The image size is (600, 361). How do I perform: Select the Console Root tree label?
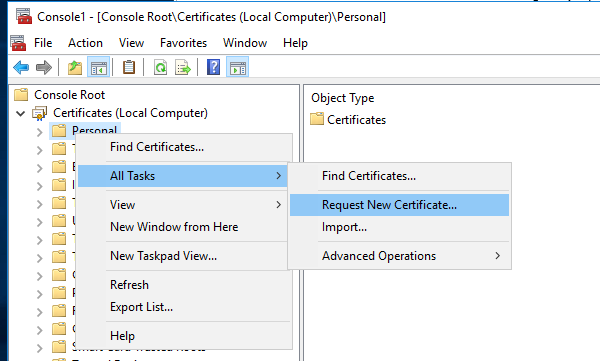(x=69, y=95)
